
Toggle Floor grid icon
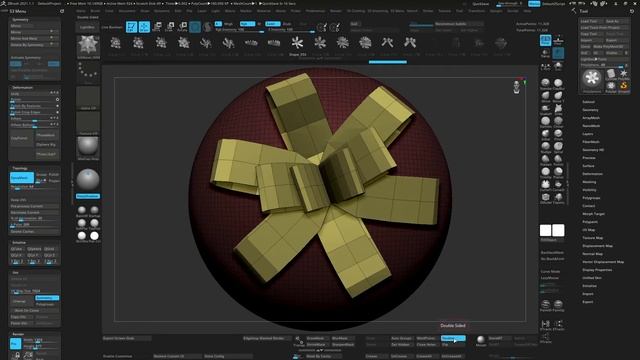558,40
